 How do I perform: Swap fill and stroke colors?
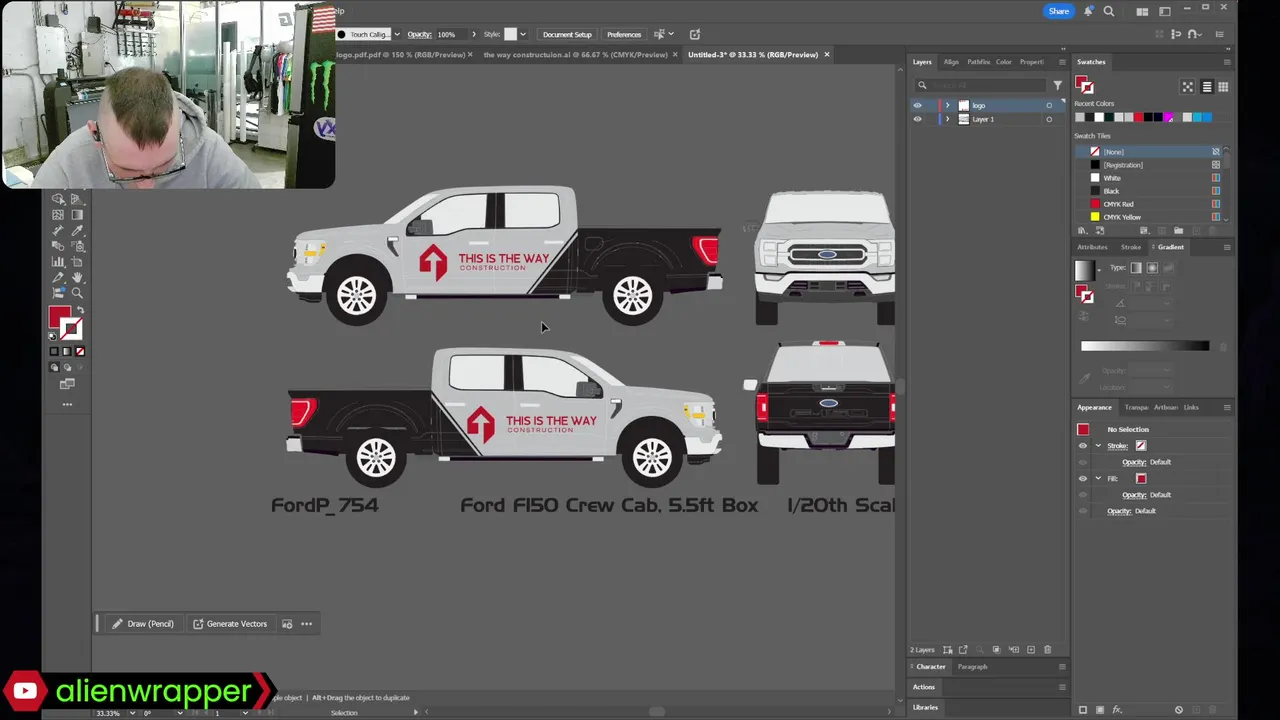coord(81,311)
